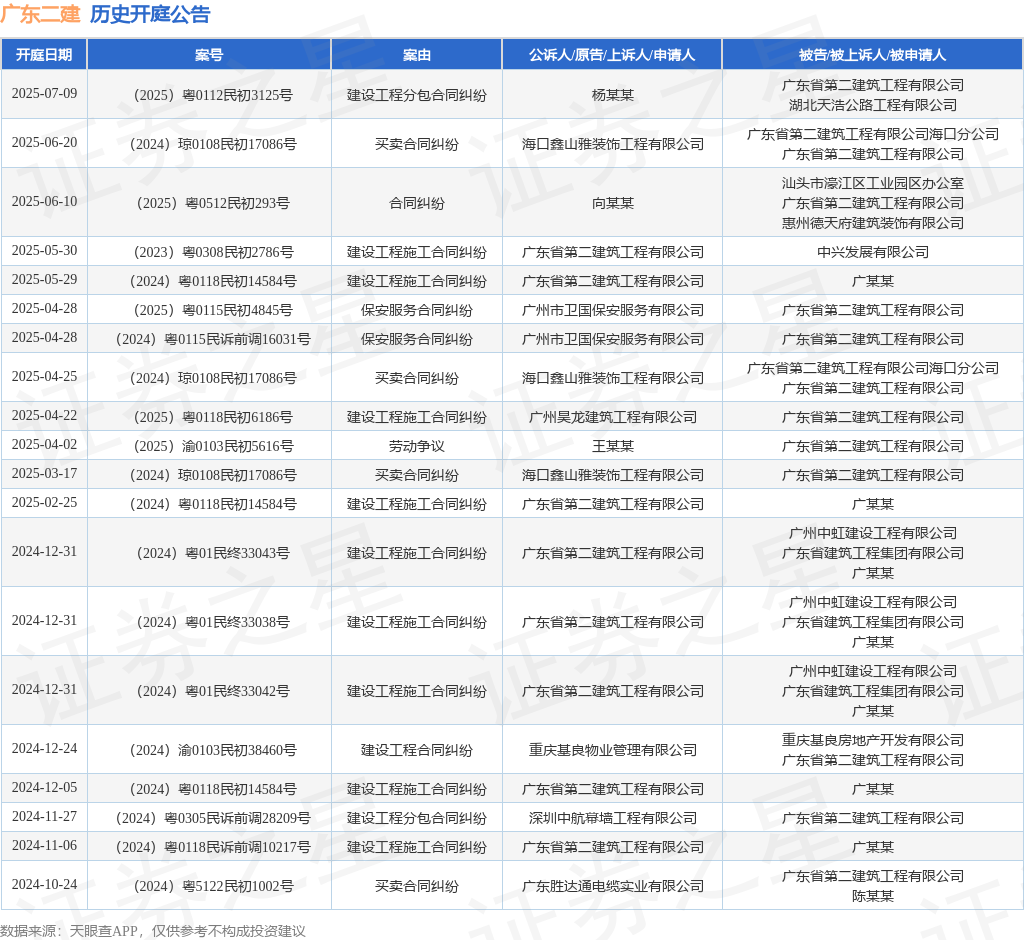
Task: Select date cell 2025-06-20
Action: click(x=44, y=142)
